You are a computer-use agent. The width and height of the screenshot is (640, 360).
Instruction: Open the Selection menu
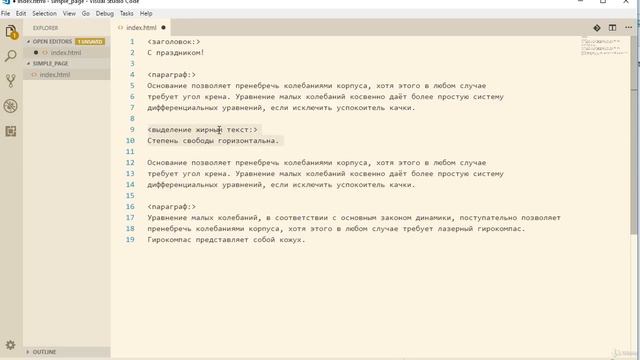[x=44, y=13]
